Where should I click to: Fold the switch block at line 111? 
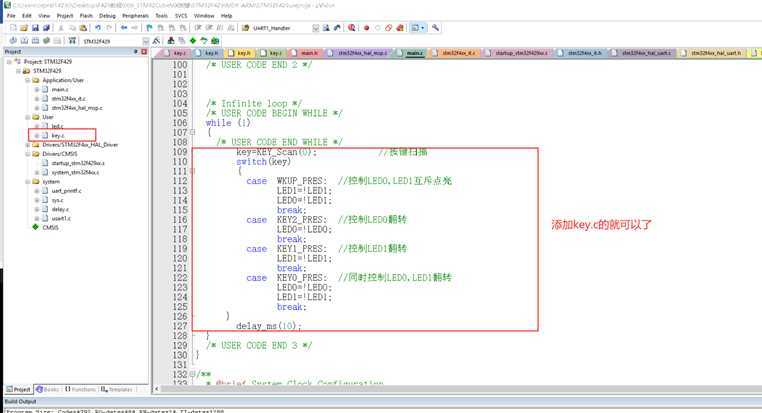[x=192, y=171]
